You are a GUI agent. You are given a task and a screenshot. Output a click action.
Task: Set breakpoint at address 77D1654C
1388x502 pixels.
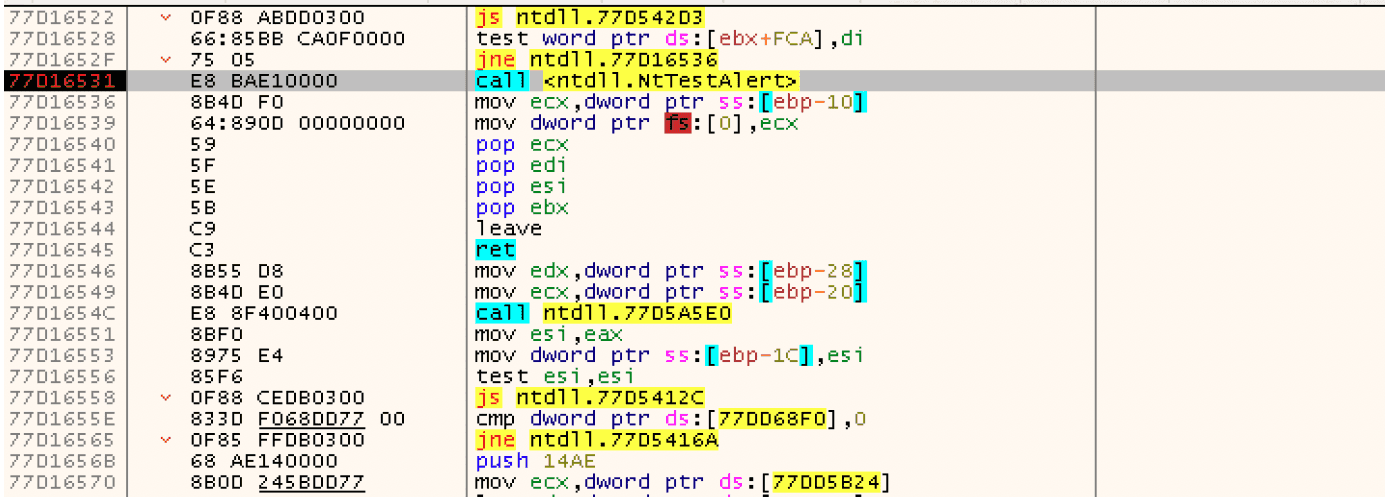60,313
